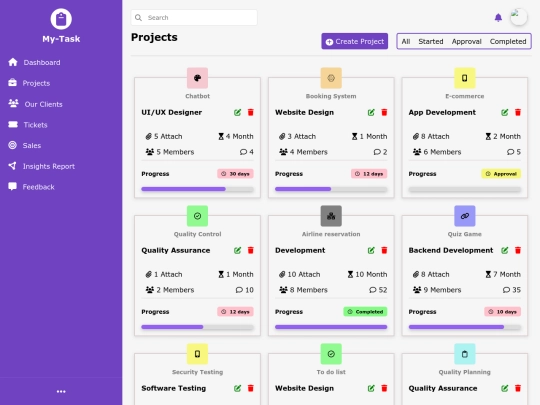Screen dimensions: 540x405
Task: Click the Create Project button
Action: tap(354, 41)
